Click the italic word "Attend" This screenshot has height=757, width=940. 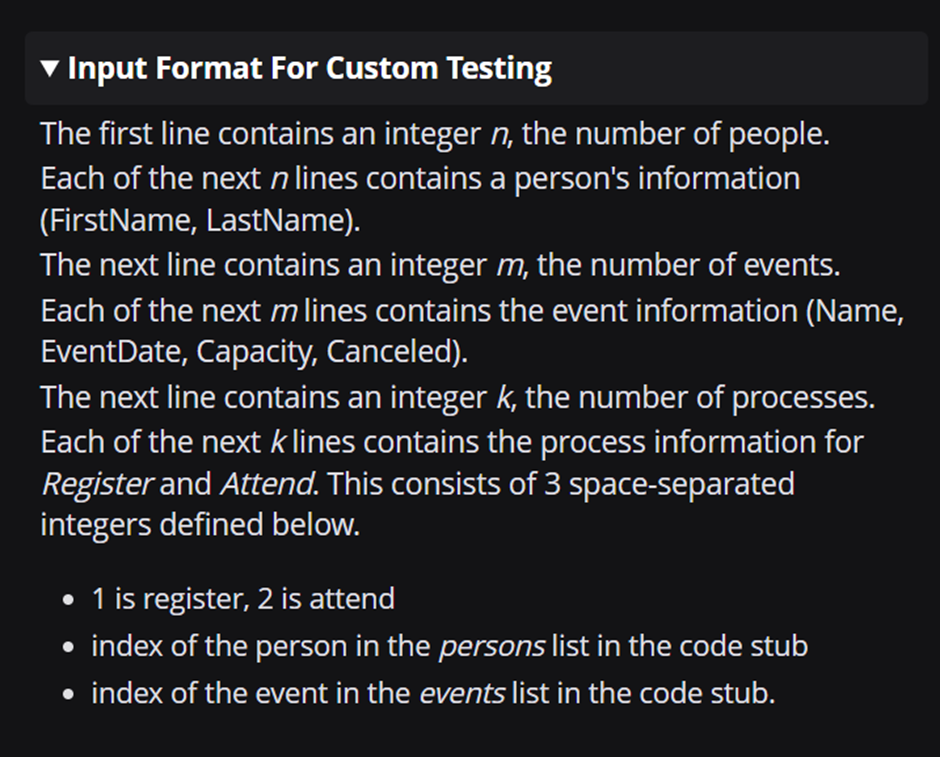[x=266, y=484]
